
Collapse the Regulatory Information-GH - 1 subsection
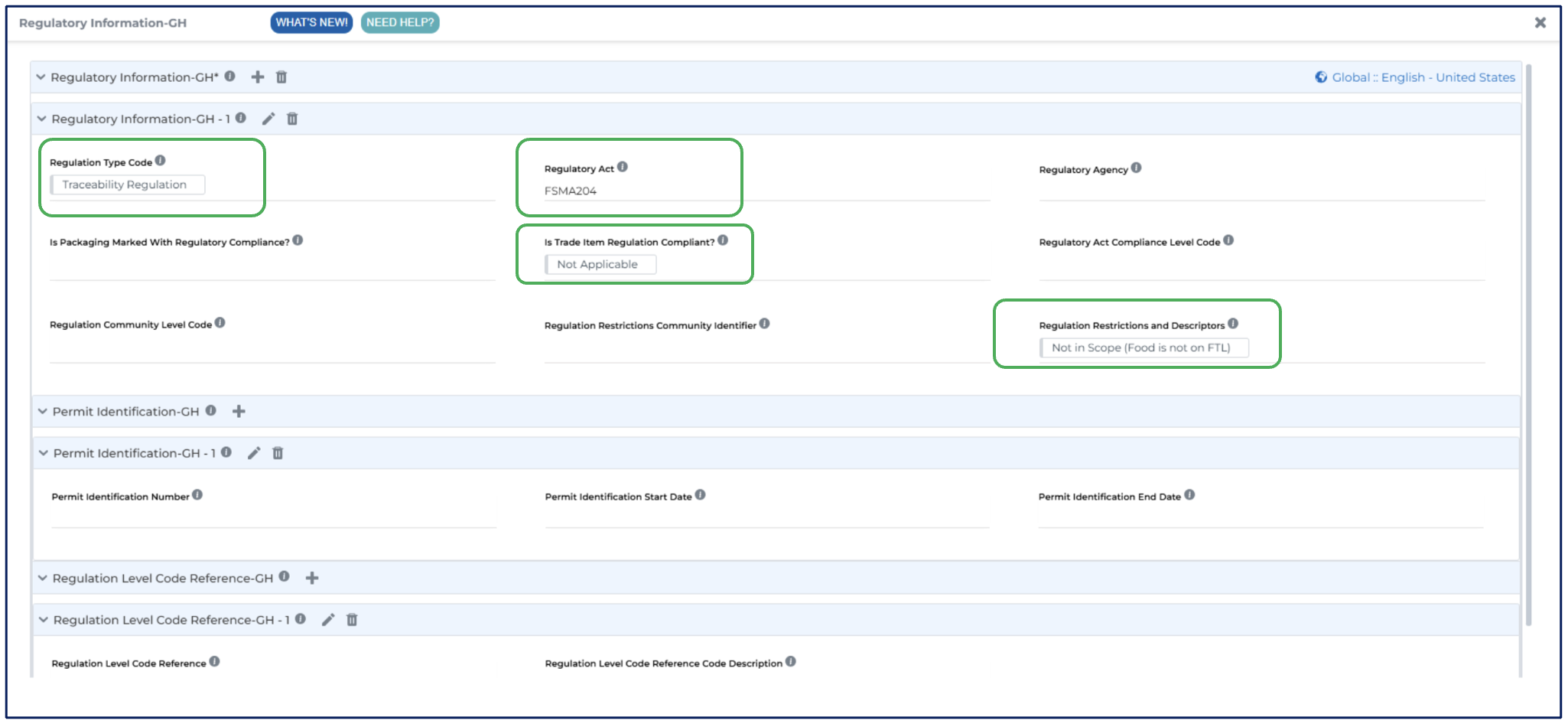coord(41,119)
